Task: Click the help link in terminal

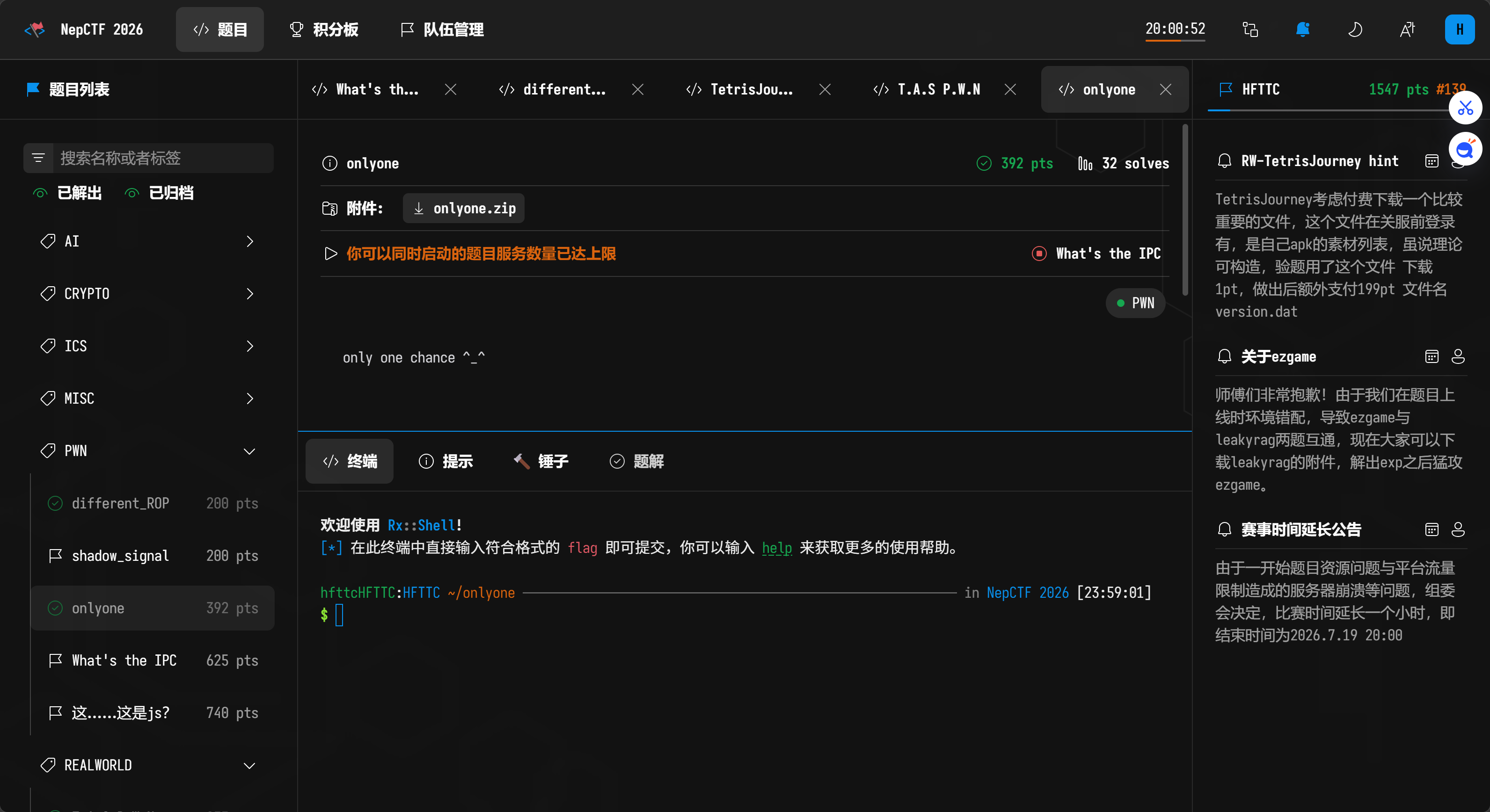Action: tap(777, 547)
